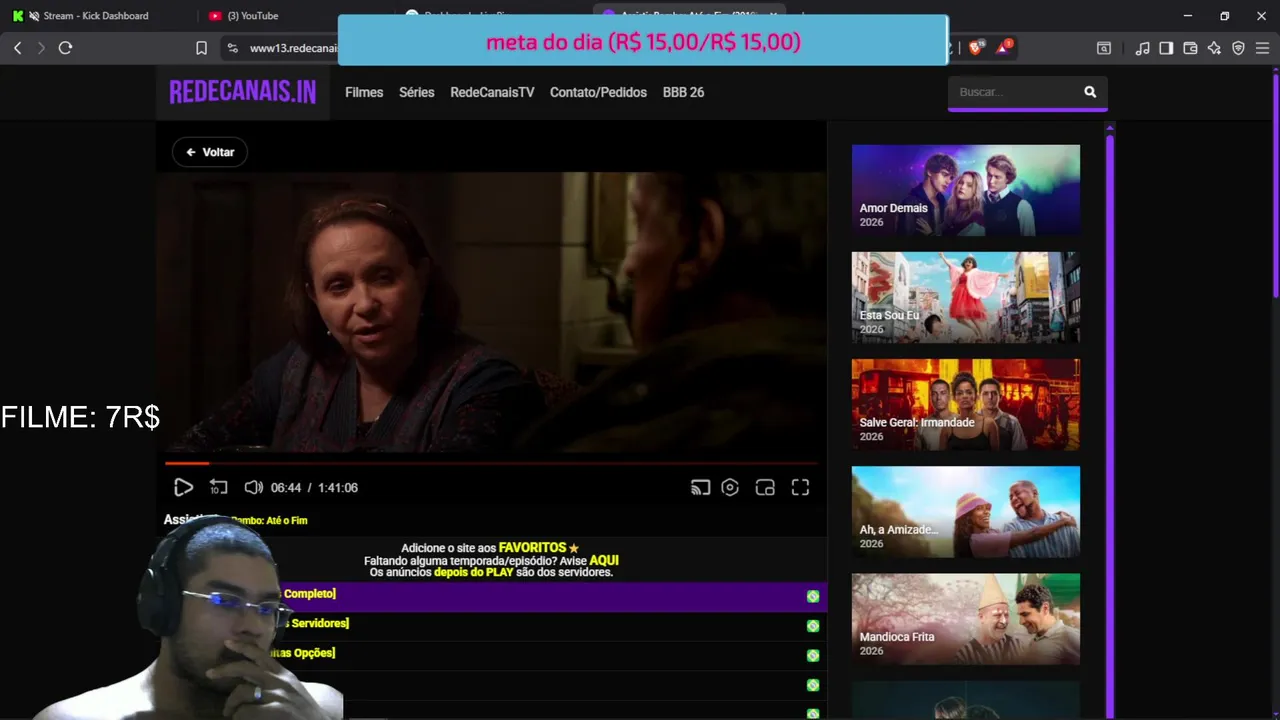Click flag icon on Opções row
Image resolution: width=1280 pixels, height=720 pixels.
(813, 656)
